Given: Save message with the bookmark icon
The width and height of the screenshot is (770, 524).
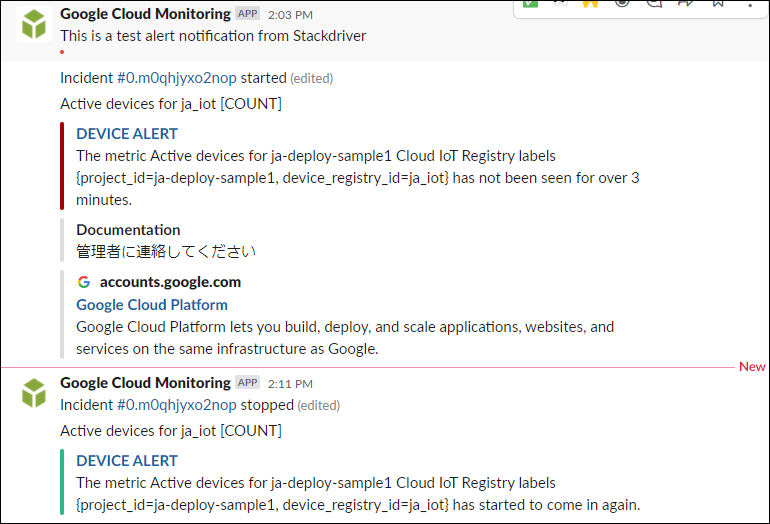Looking at the screenshot, I should coord(716,3).
